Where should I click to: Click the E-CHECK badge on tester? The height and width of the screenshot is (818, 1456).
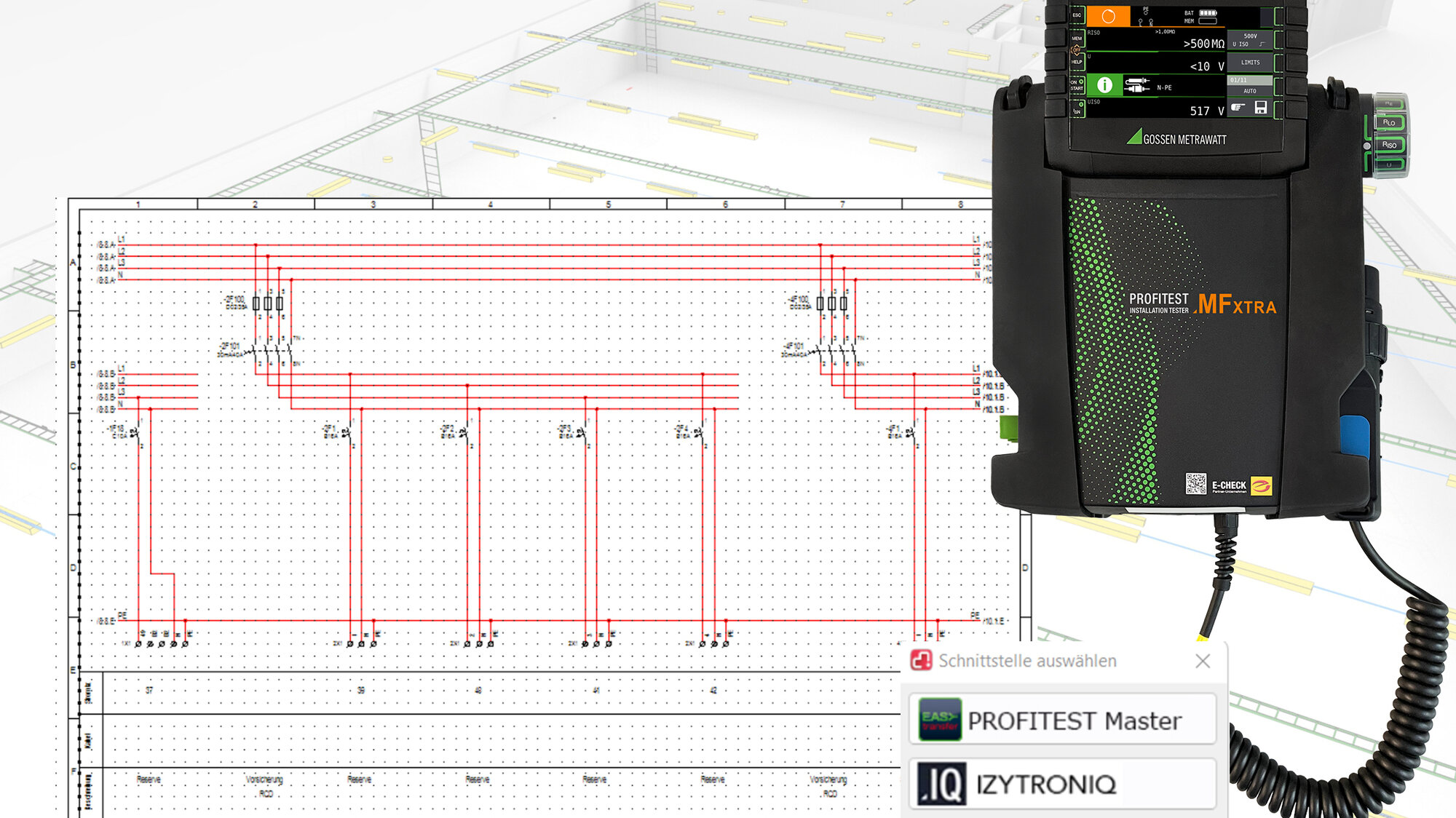pos(1242,485)
